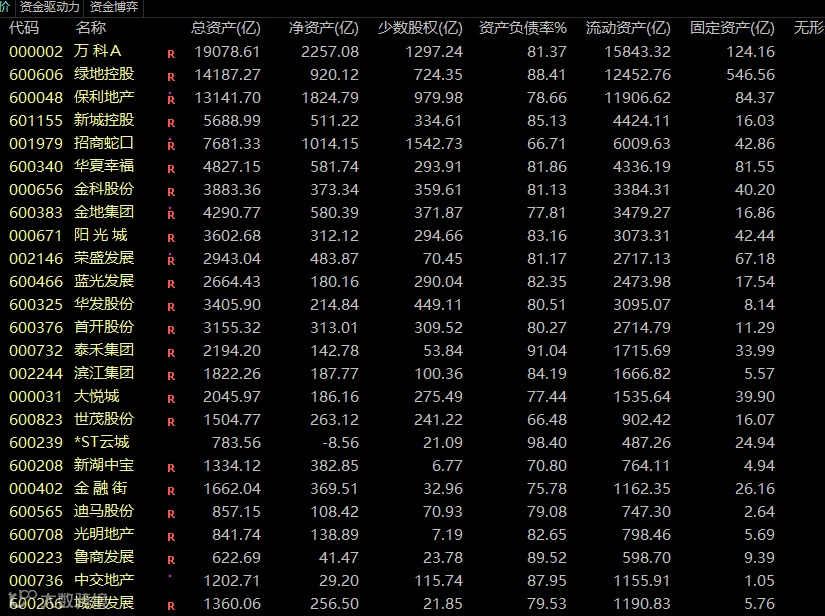Click the R marker beside 金地集团
Screen dimensions: 825x616
point(171,214)
